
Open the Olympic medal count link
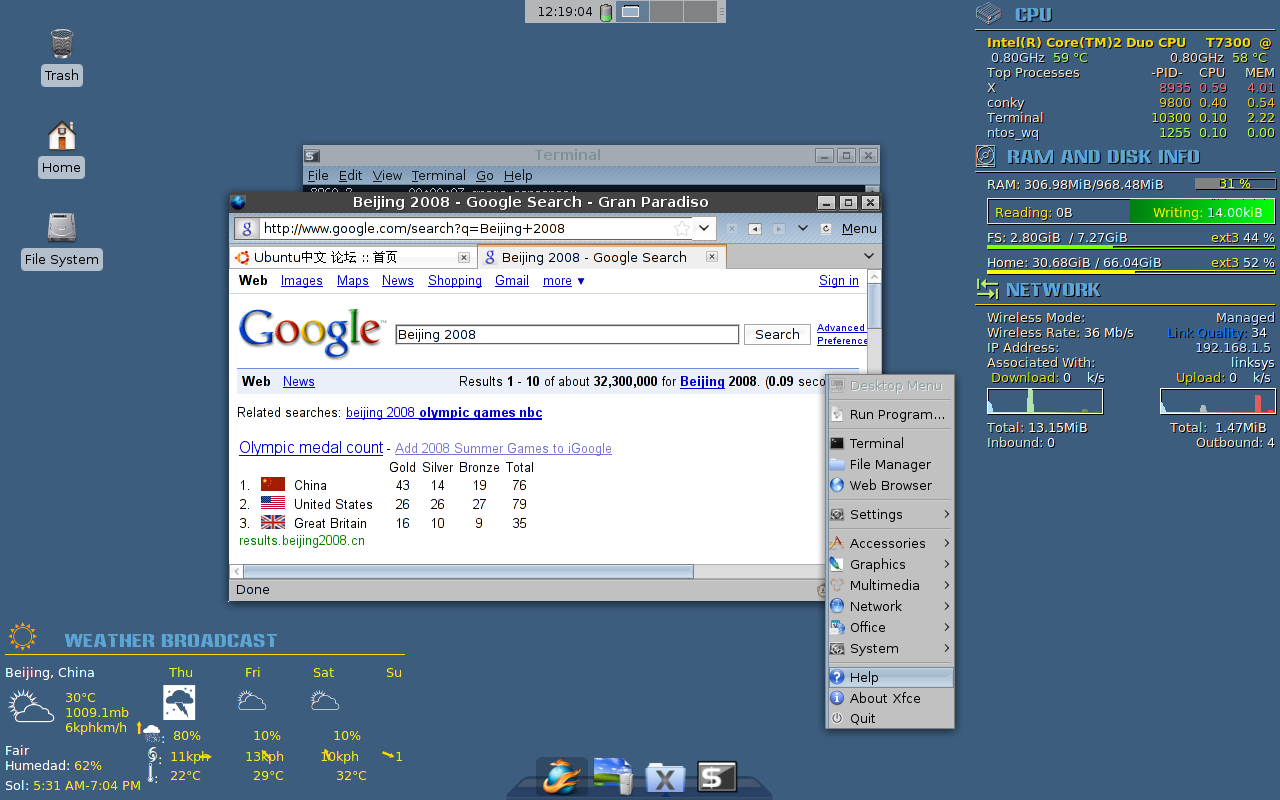[311, 447]
